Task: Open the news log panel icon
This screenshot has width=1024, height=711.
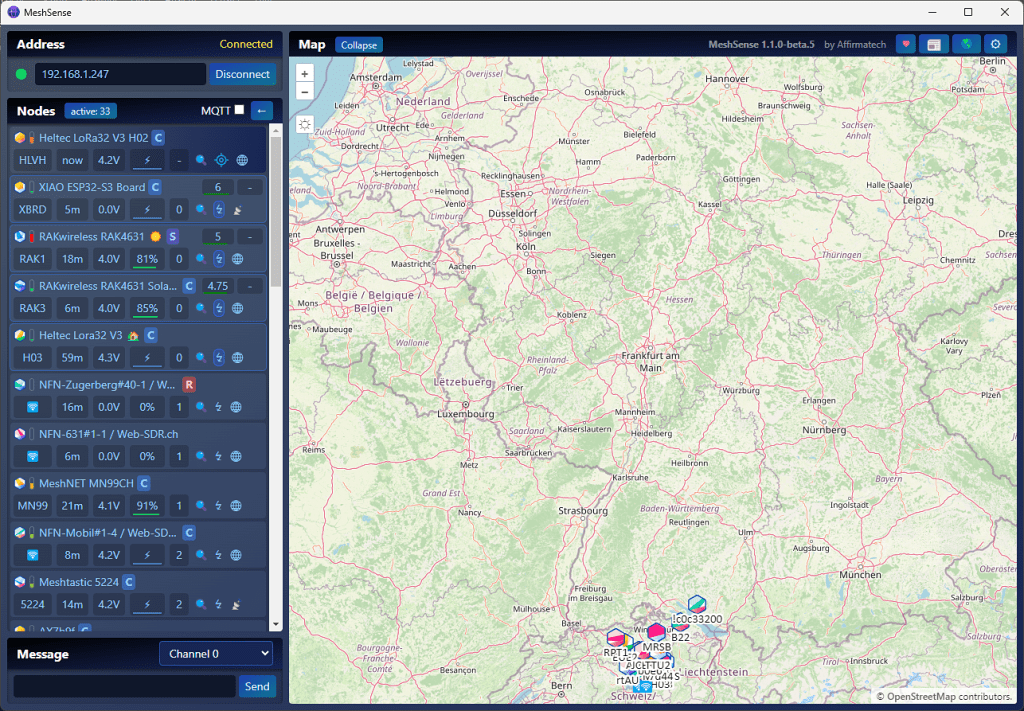Action: (x=934, y=45)
